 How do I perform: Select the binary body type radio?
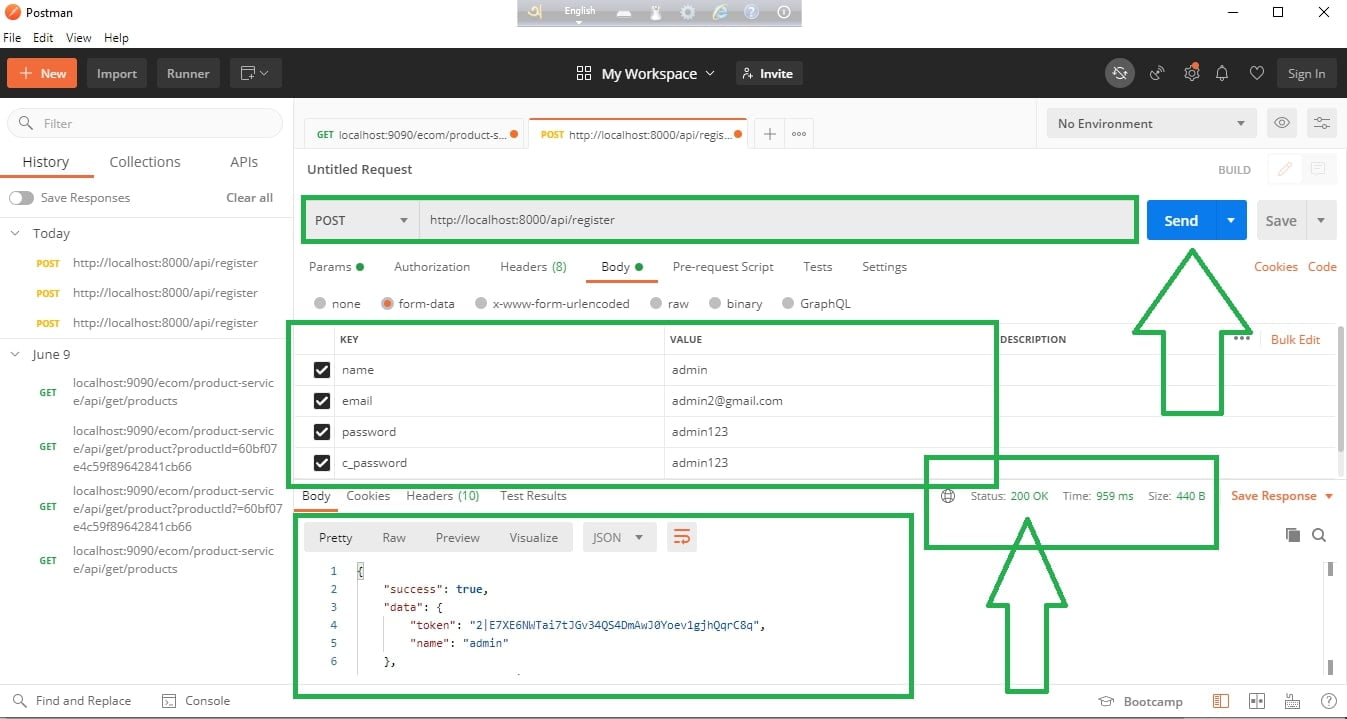coord(715,303)
